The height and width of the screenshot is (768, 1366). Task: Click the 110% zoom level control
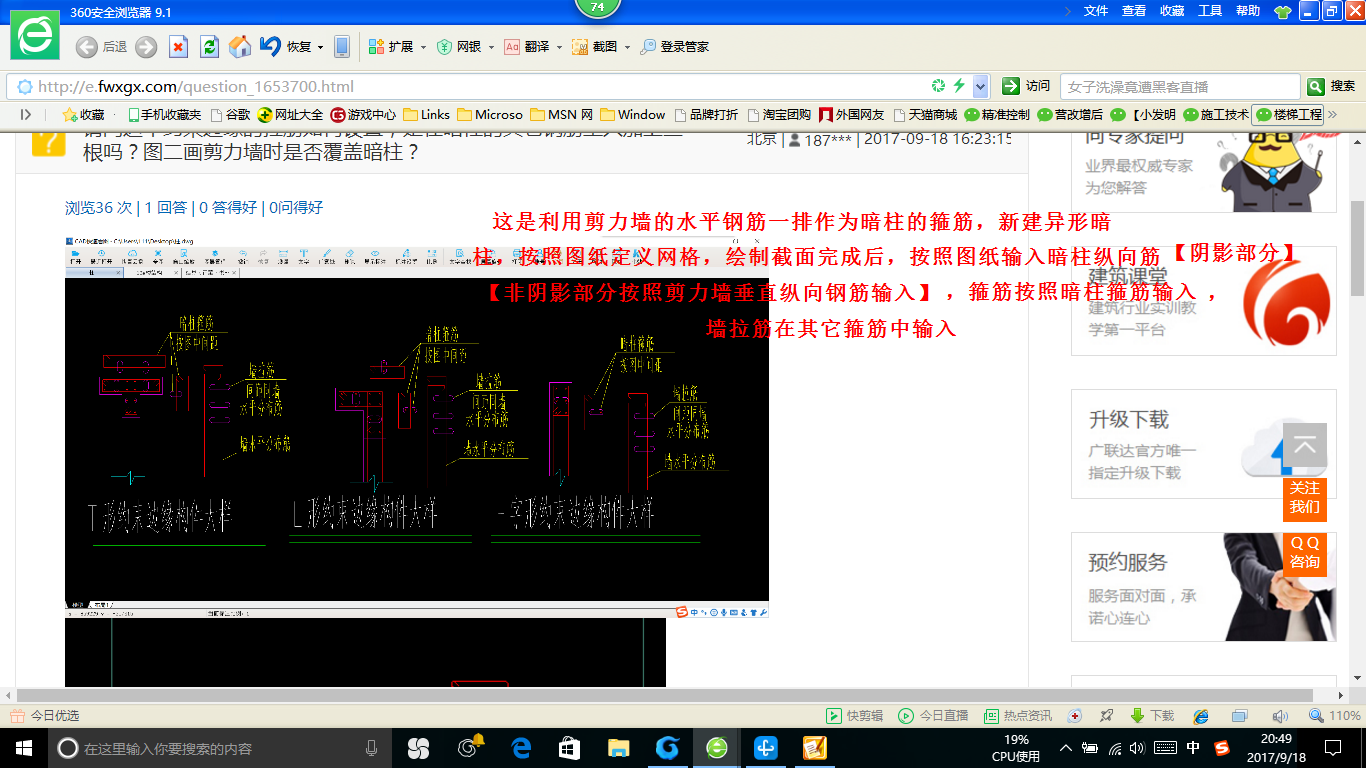(x=1335, y=716)
